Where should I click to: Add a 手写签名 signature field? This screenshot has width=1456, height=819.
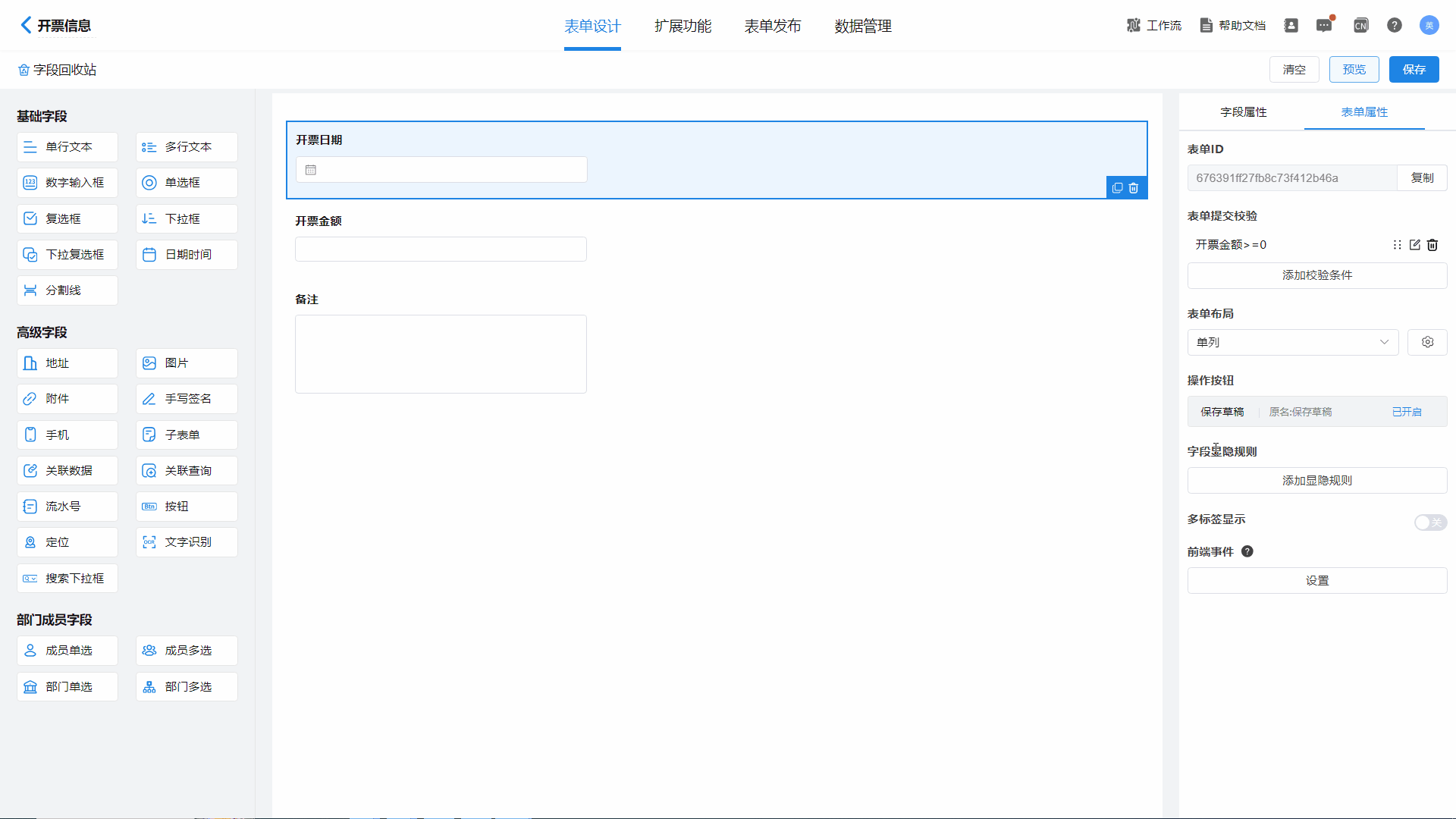click(187, 399)
